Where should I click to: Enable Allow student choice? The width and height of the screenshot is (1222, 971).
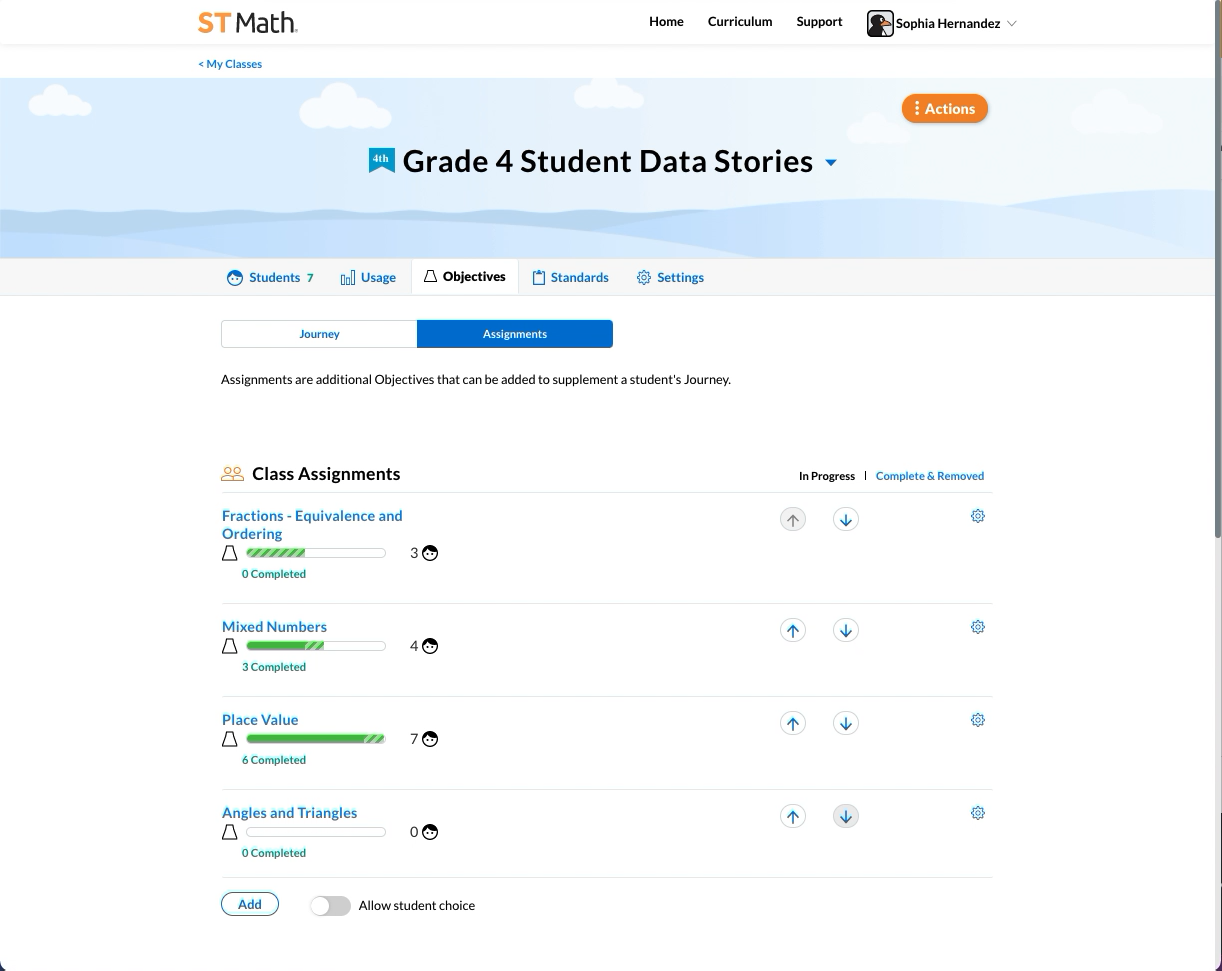[330, 905]
